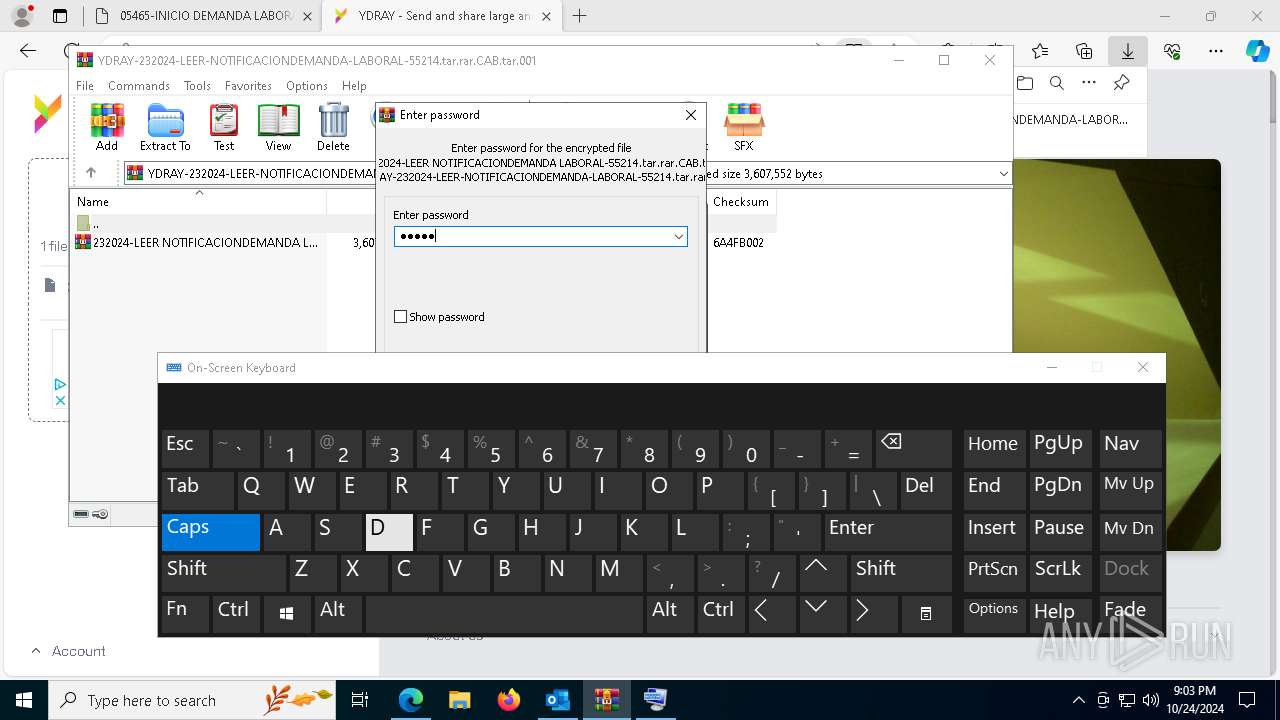Click the taskbar clock showing 9:03 PM
1280x720 pixels.
click(1194, 700)
